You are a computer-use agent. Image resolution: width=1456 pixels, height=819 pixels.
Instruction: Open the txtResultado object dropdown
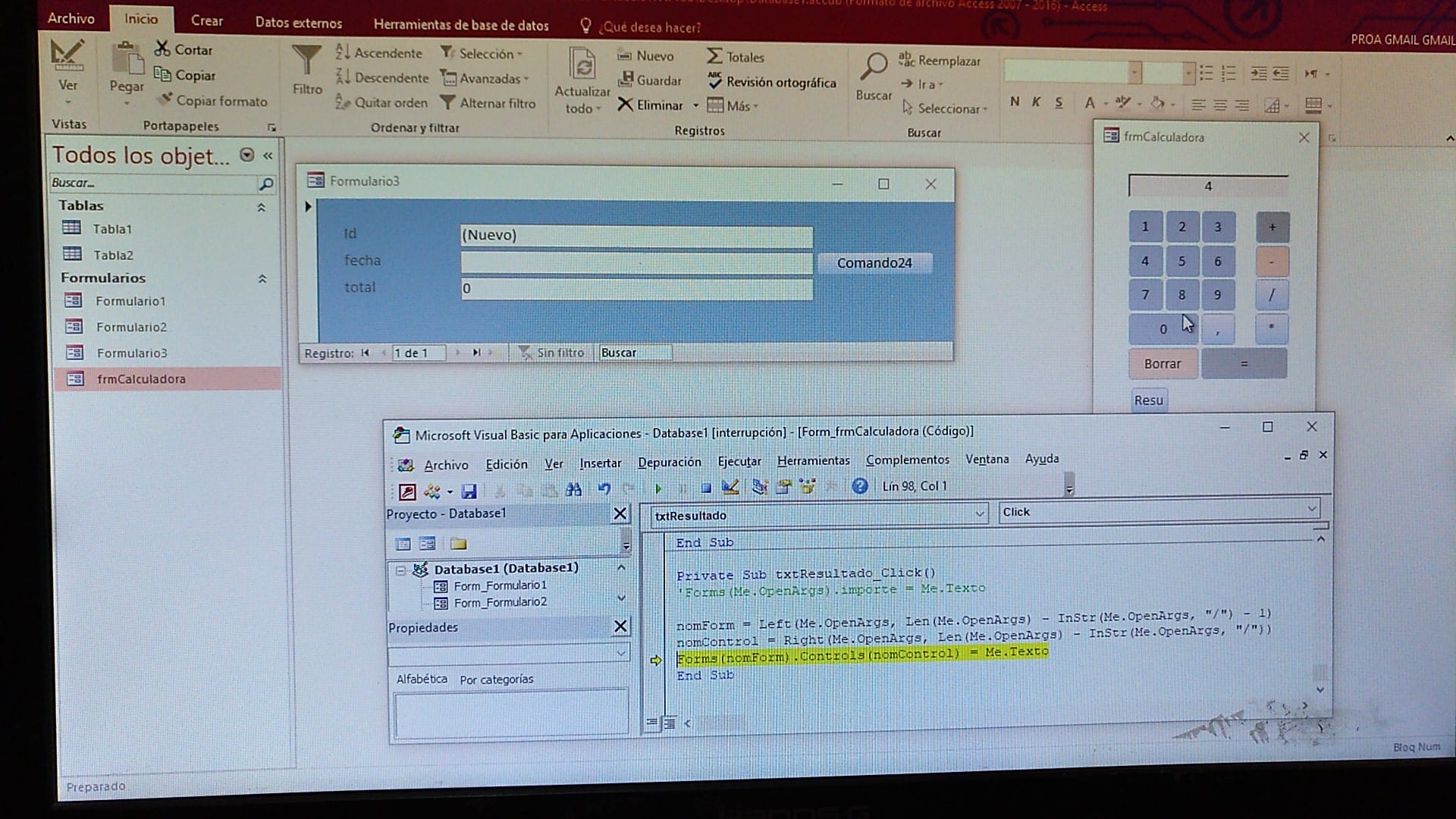point(981,514)
